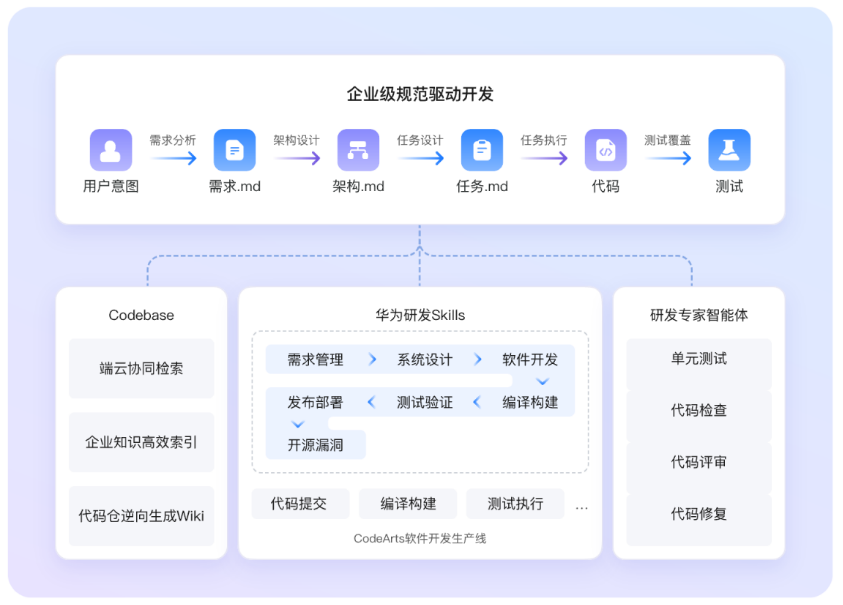Click the 用户意图 user icon
Screen dimensions: 843x605
click(111, 150)
